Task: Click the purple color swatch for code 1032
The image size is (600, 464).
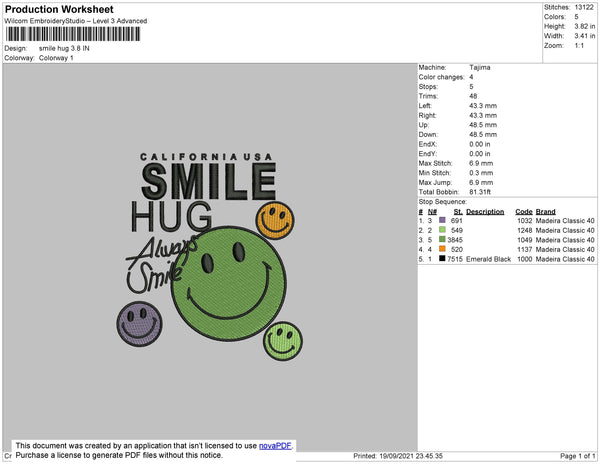Action: click(x=442, y=220)
